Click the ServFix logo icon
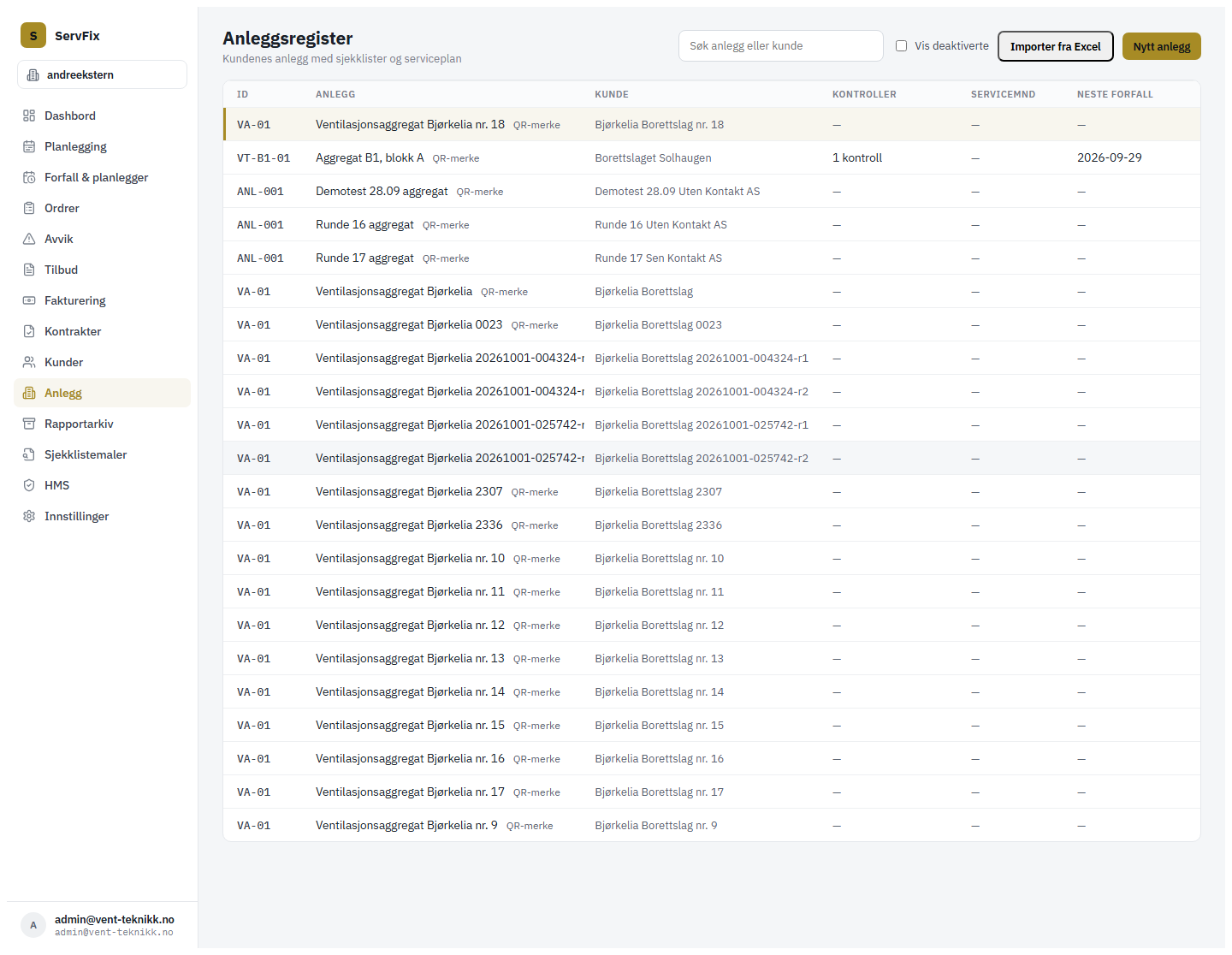This screenshot has height=955, width=1232. (x=33, y=35)
